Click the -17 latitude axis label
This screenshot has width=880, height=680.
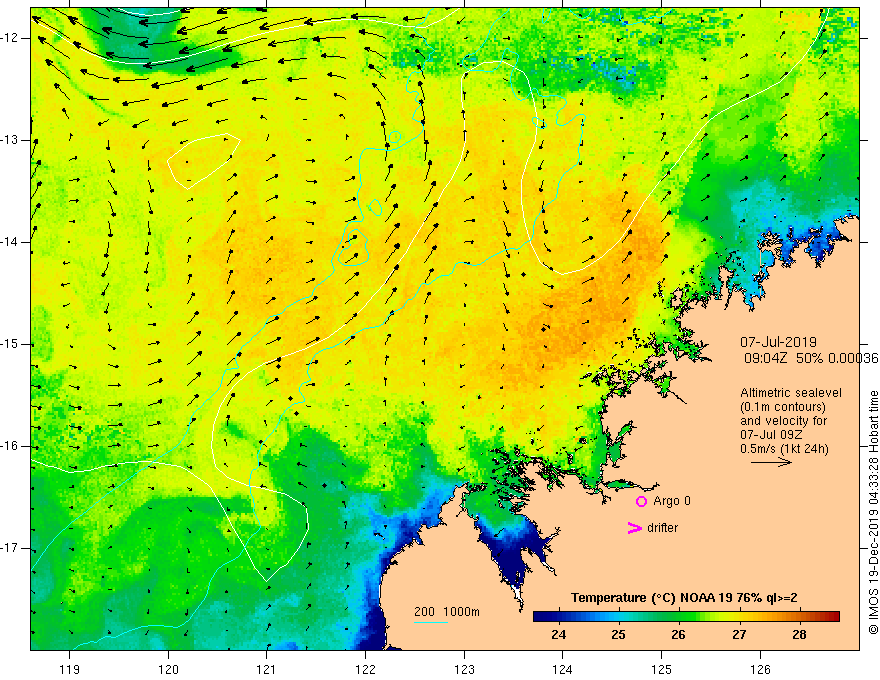tap(11, 548)
